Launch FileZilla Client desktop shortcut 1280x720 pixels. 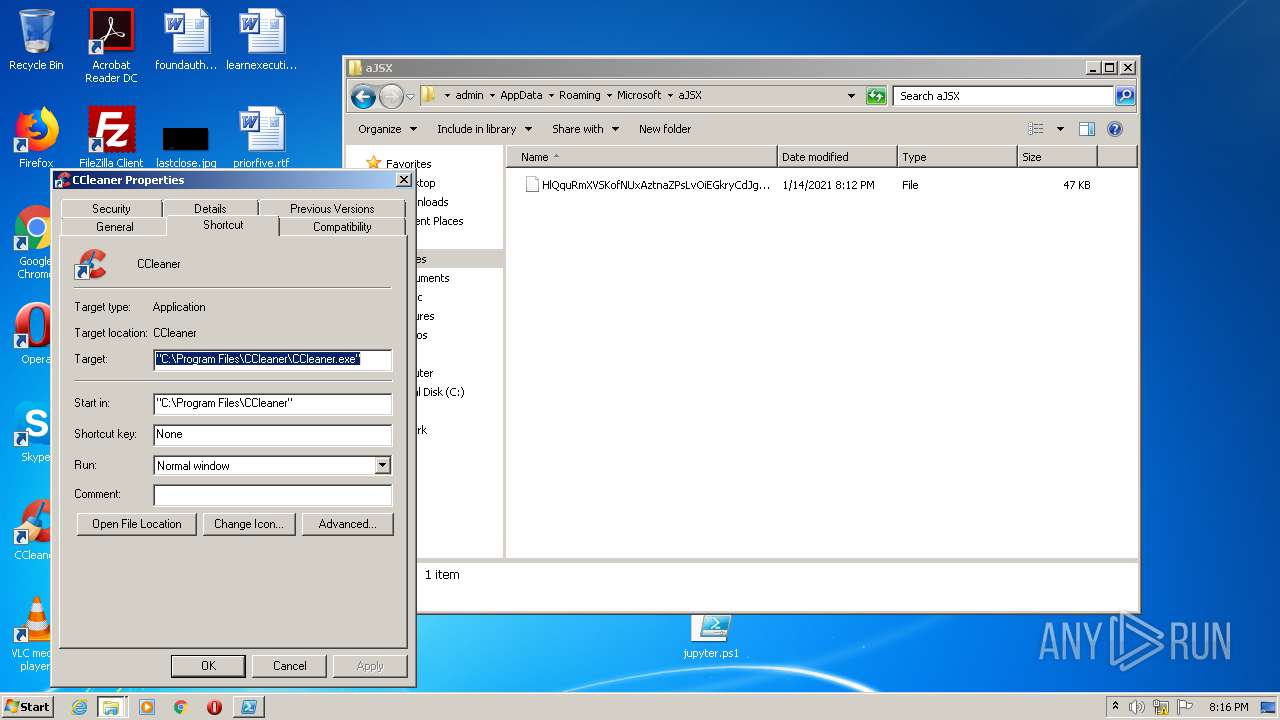point(111,138)
